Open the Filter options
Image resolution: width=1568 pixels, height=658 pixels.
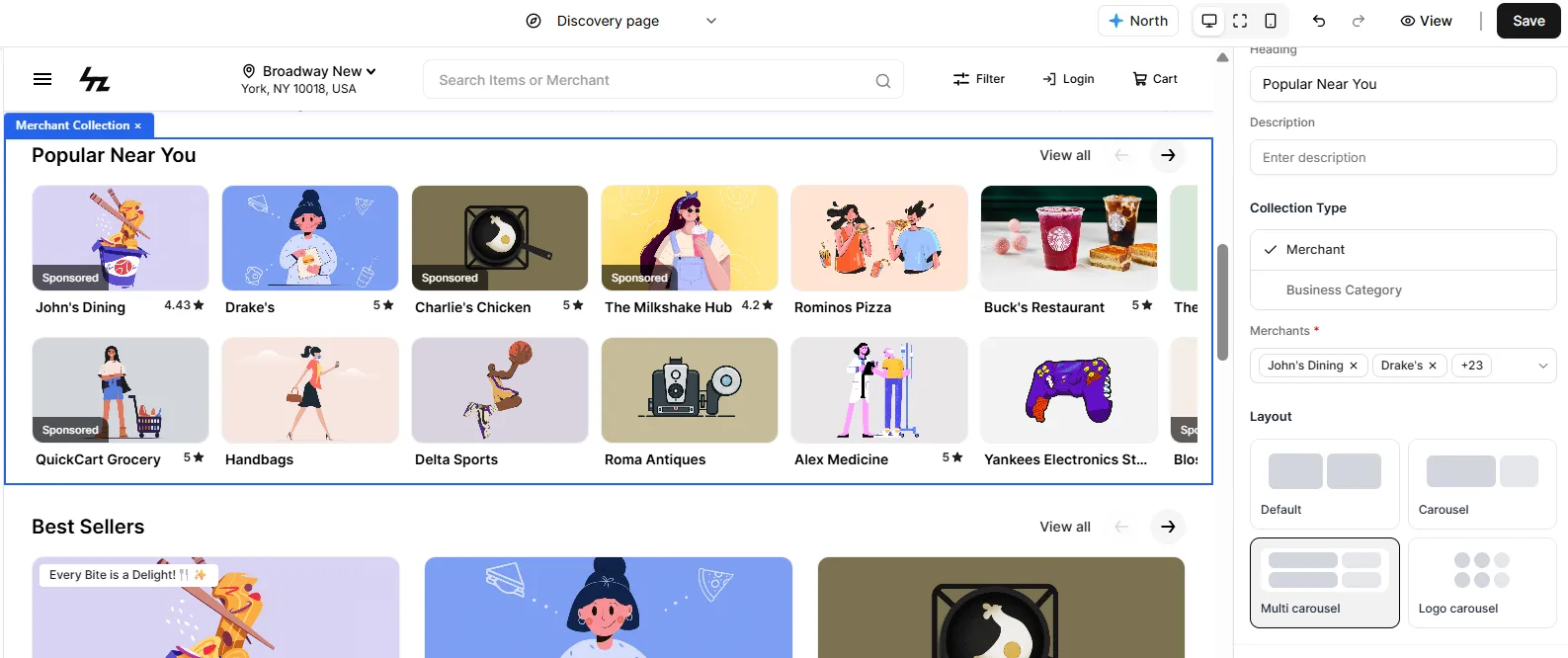point(978,79)
